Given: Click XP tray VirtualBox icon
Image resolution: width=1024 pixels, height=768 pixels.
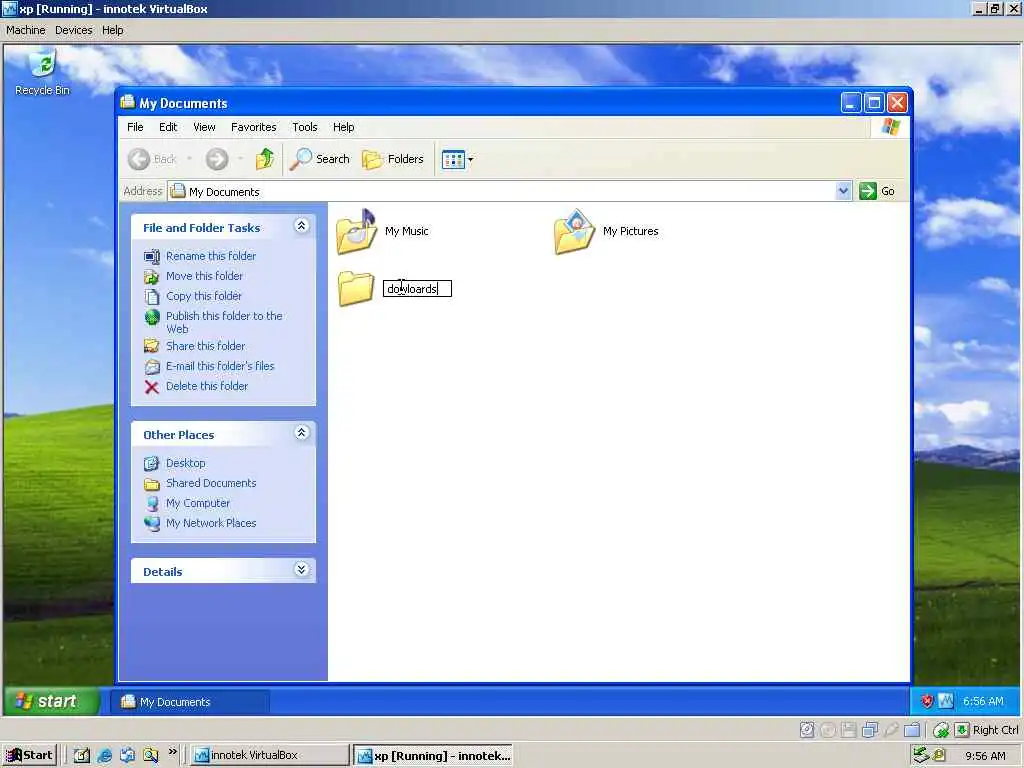Looking at the screenshot, I should click(946, 701).
